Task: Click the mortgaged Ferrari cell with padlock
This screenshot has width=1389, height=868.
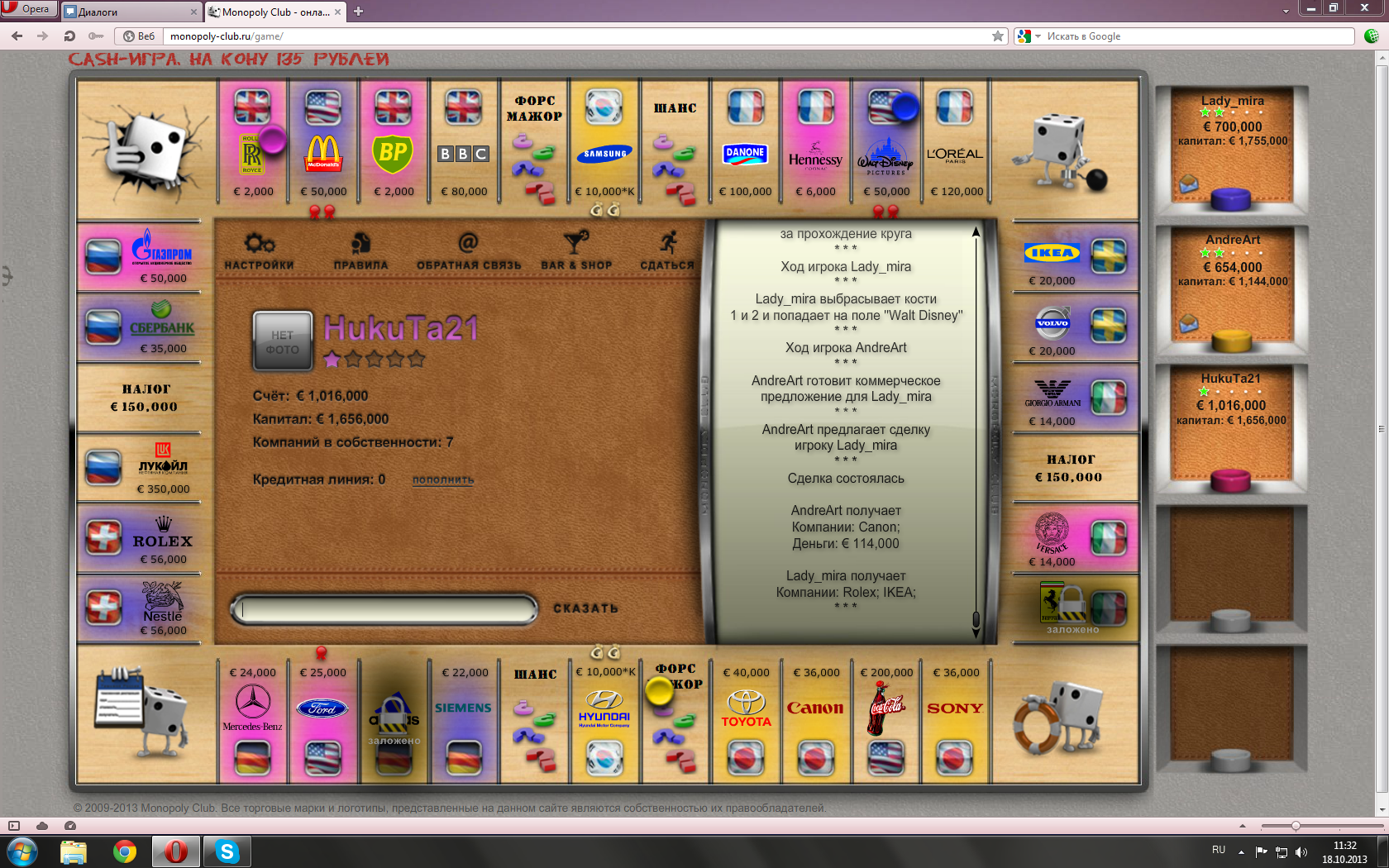Action: 1076,609
